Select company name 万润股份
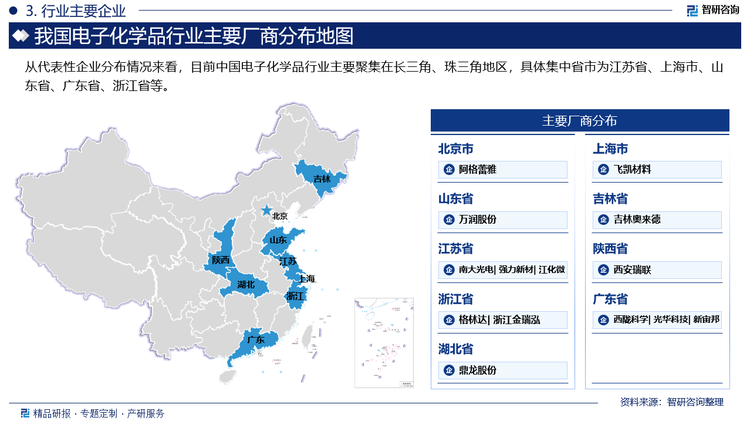The image size is (750, 421). pos(477,220)
